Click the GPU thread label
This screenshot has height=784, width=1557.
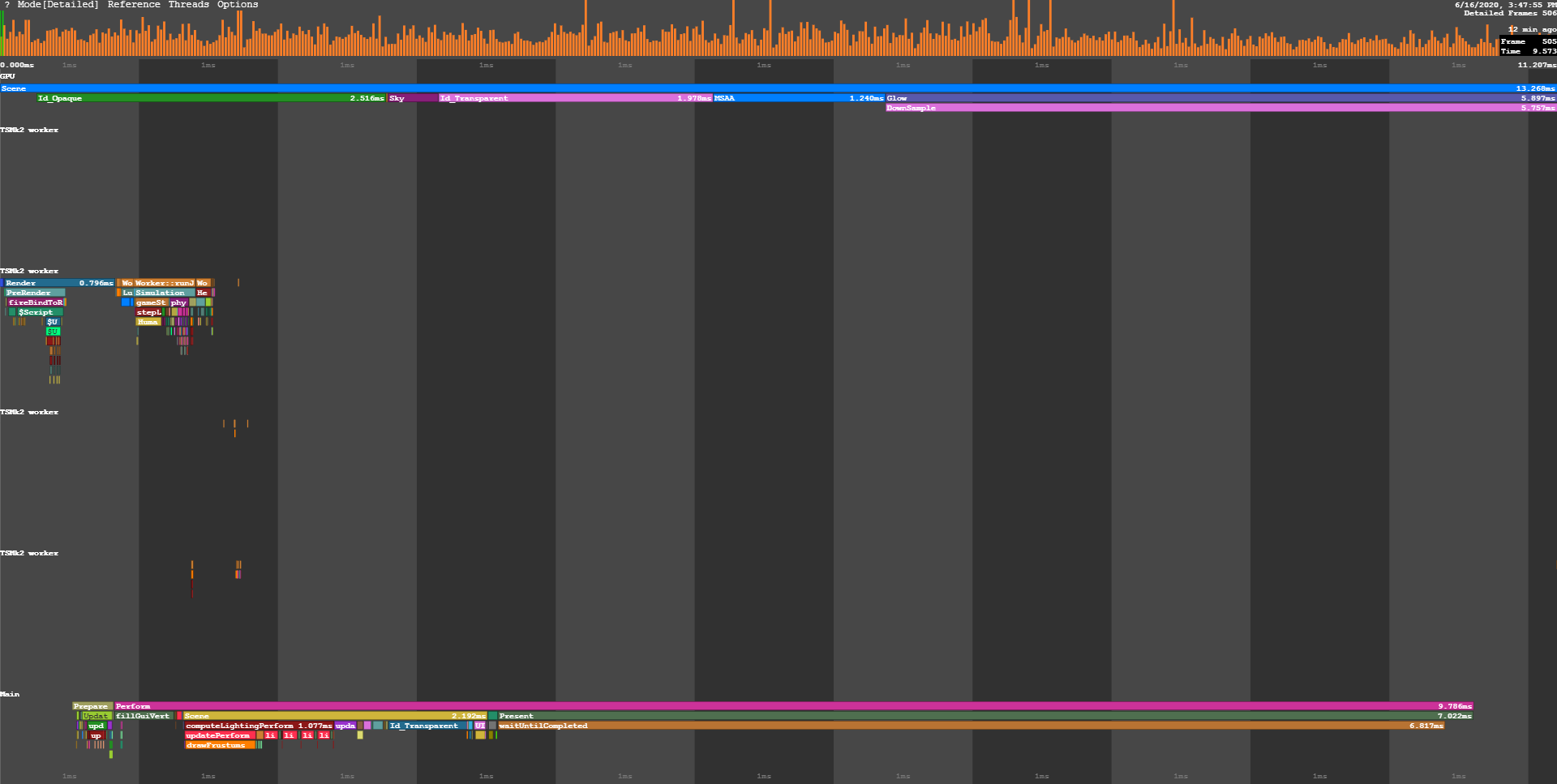(x=8, y=76)
